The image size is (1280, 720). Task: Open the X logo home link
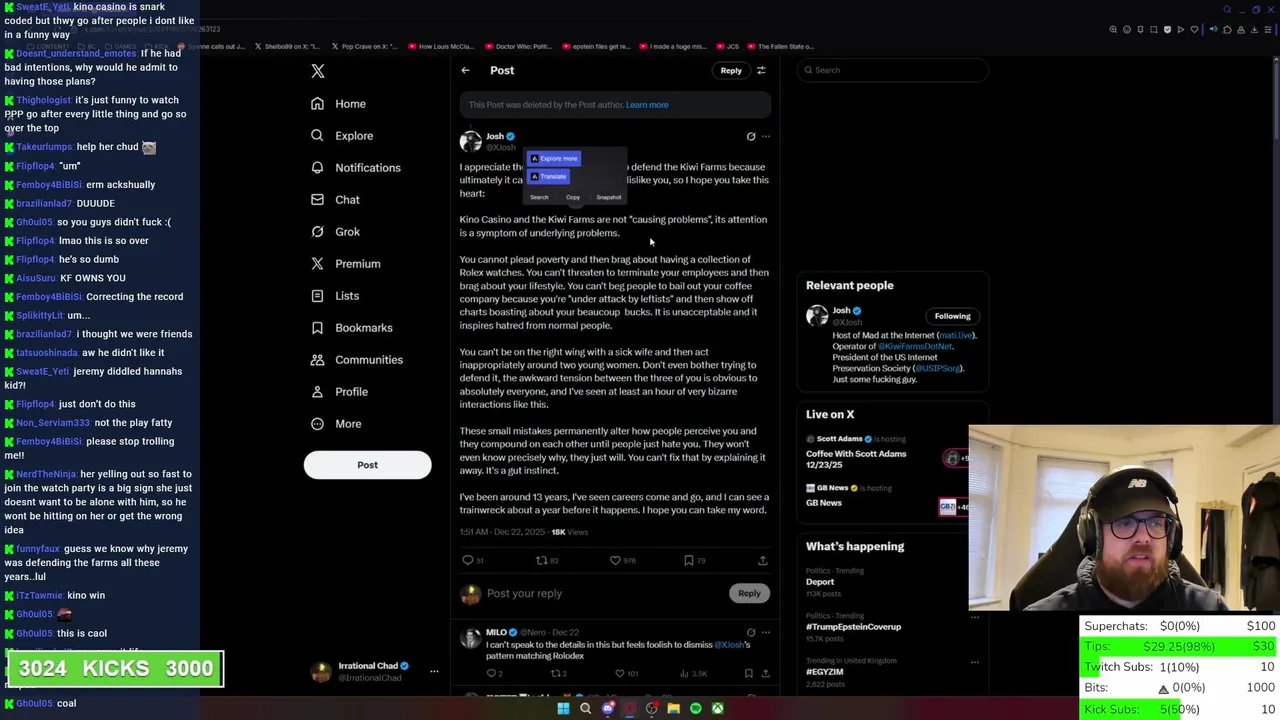coord(318,71)
